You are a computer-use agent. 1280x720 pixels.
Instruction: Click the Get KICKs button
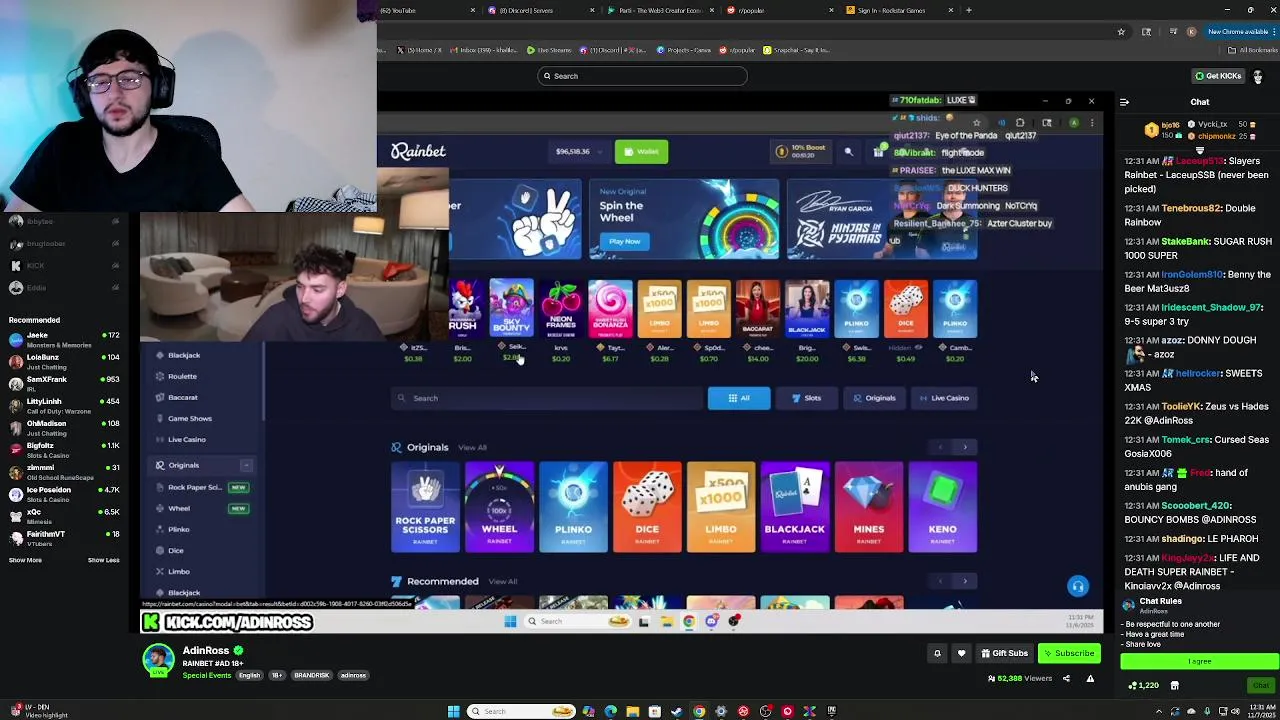coord(1218,76)
